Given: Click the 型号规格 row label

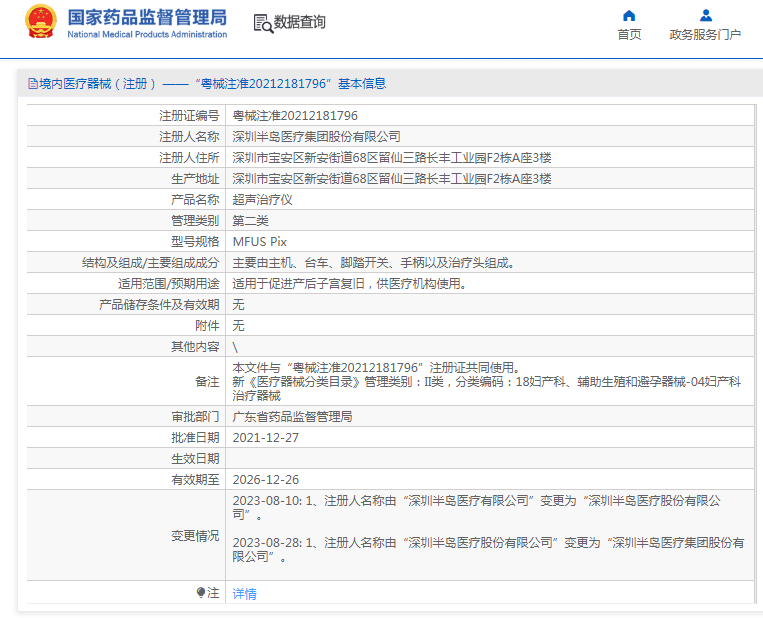Looking at the screenshot, I should pyautogui.click(x=195, y=242).
